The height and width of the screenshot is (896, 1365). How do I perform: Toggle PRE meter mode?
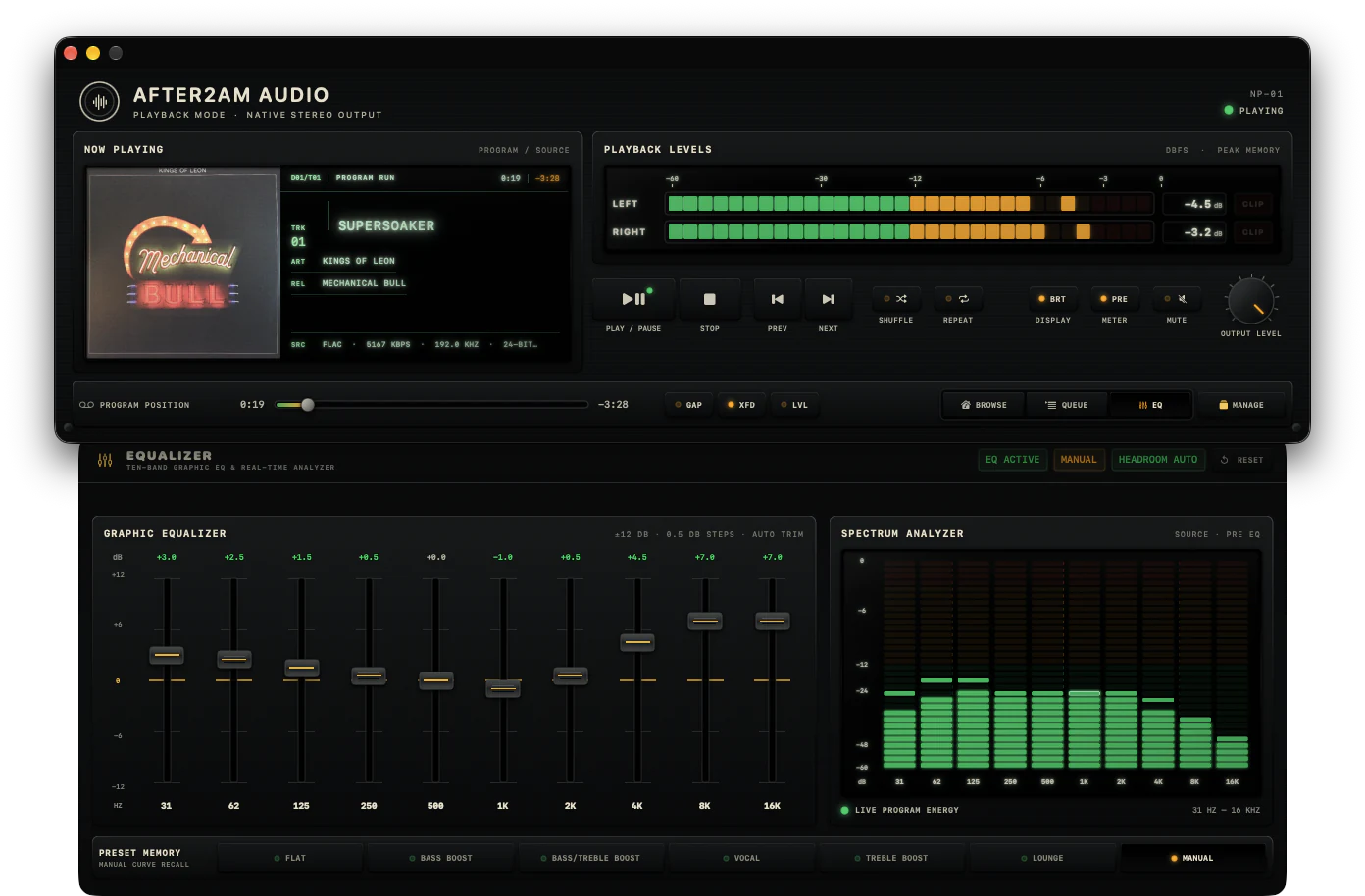pyautogui.click(x=1115, y=299)
